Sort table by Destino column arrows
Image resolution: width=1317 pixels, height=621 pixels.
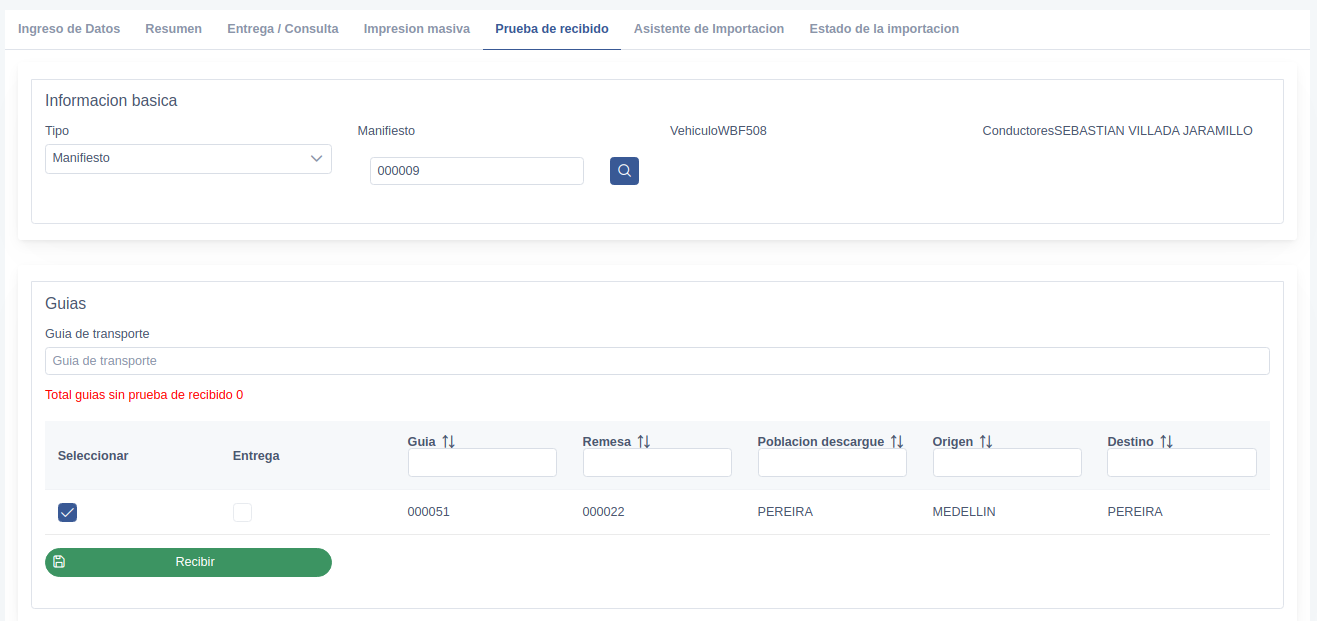(1166, 441)
